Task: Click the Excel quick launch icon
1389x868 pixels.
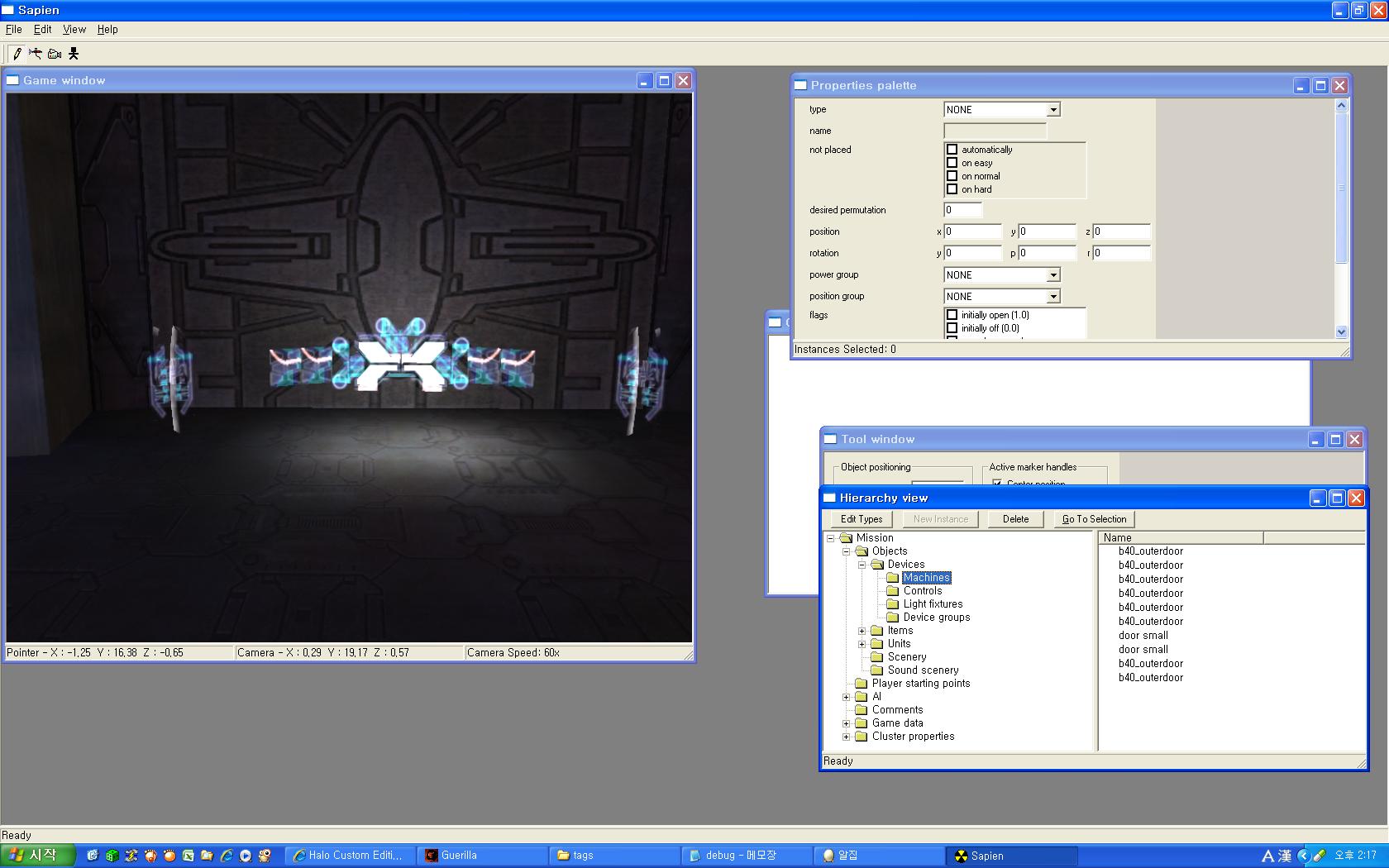Action: tap(188, 856)
